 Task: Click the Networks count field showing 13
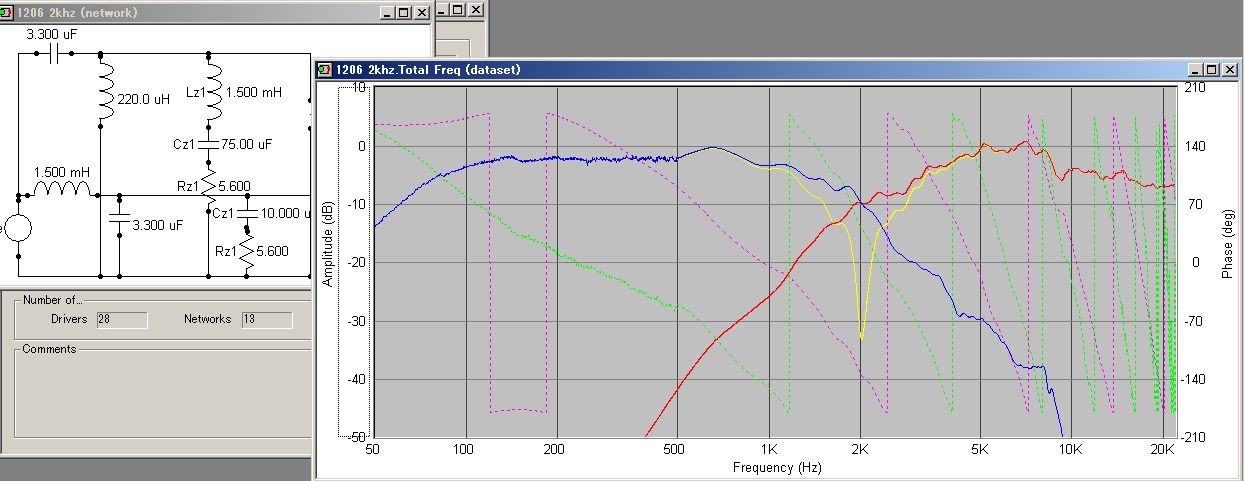[x=266, y=319]
